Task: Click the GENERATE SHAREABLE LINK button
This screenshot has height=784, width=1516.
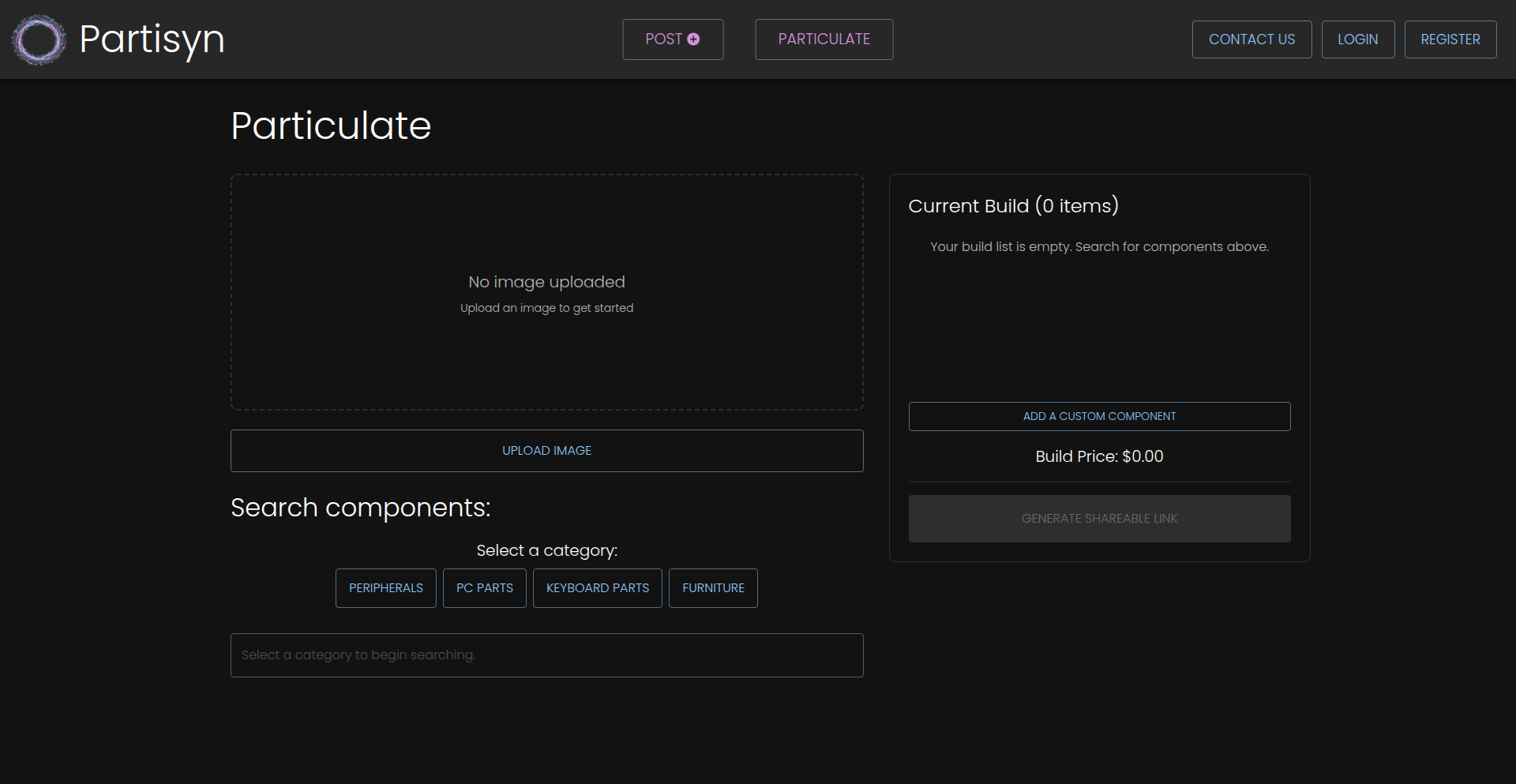Action: tap(1099, 519)
